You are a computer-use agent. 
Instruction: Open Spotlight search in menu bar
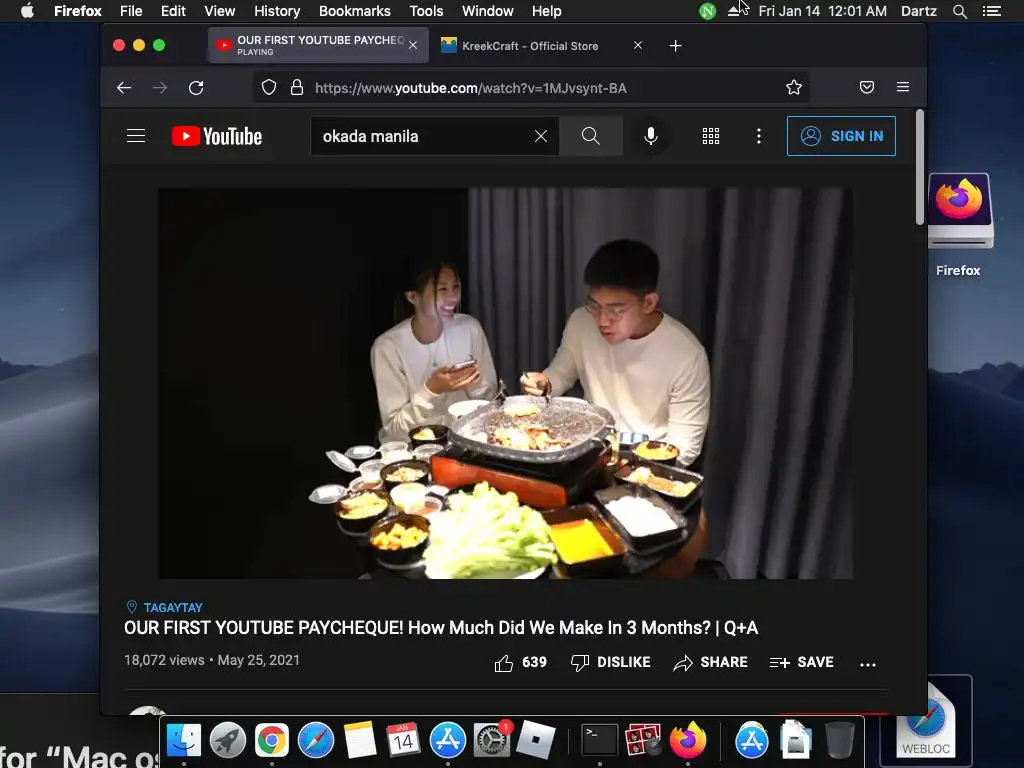coord(959,11)
